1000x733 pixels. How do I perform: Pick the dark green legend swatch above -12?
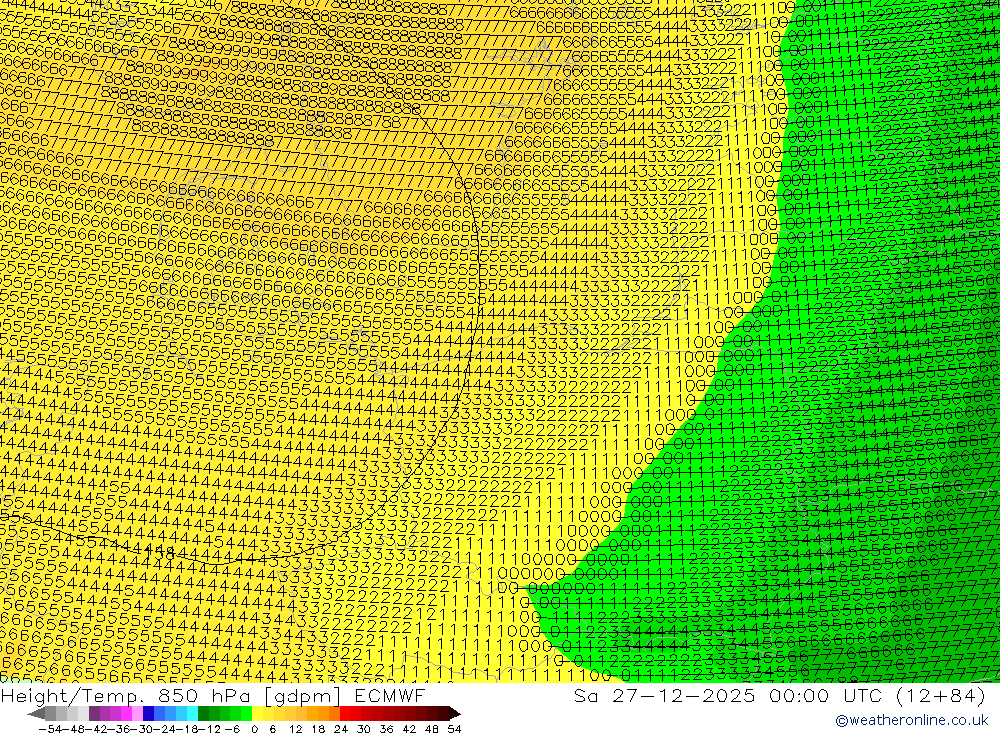point(203,713)
